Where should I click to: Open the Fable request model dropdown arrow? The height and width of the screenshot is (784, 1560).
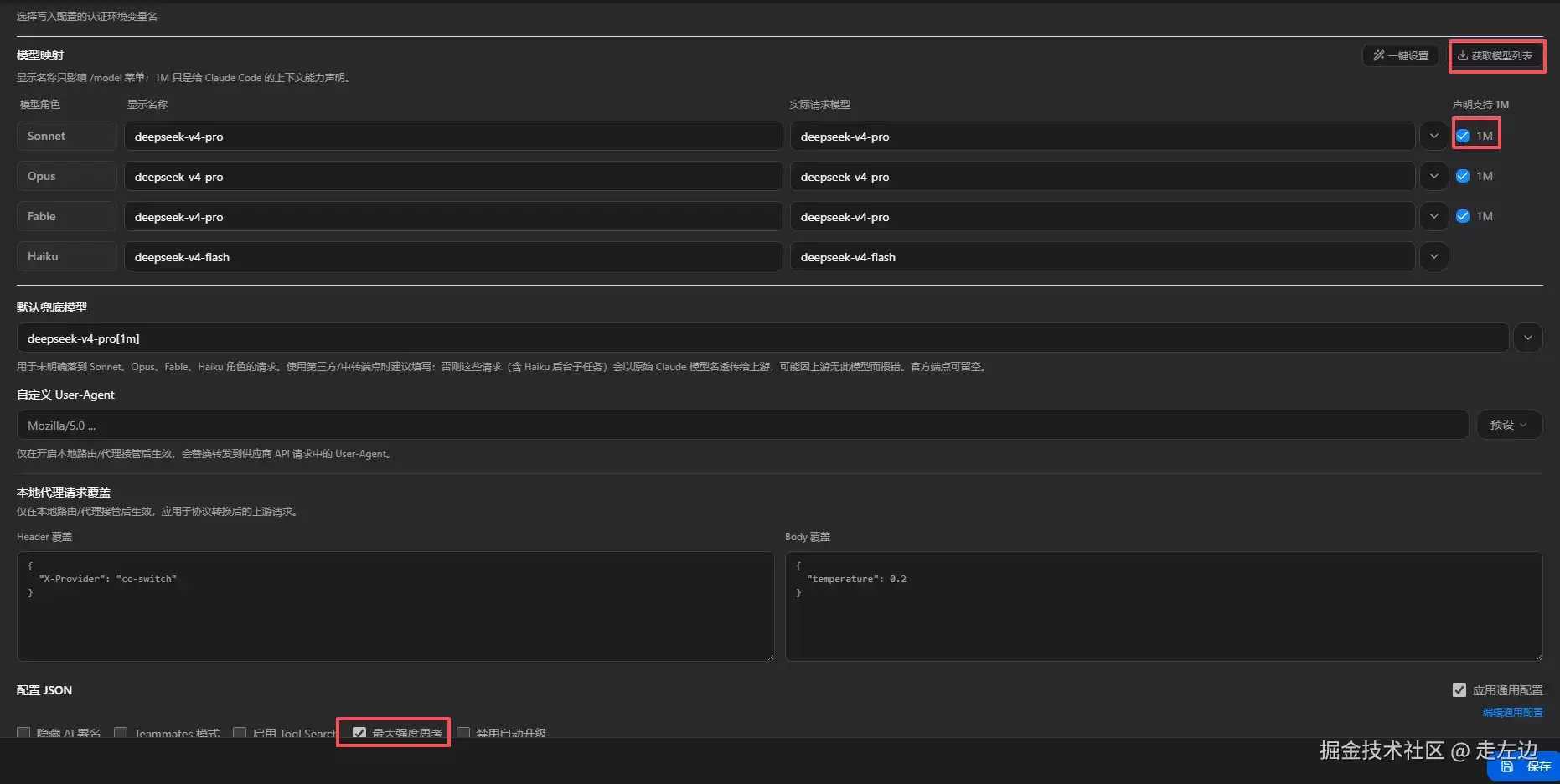pos(1433,216)
